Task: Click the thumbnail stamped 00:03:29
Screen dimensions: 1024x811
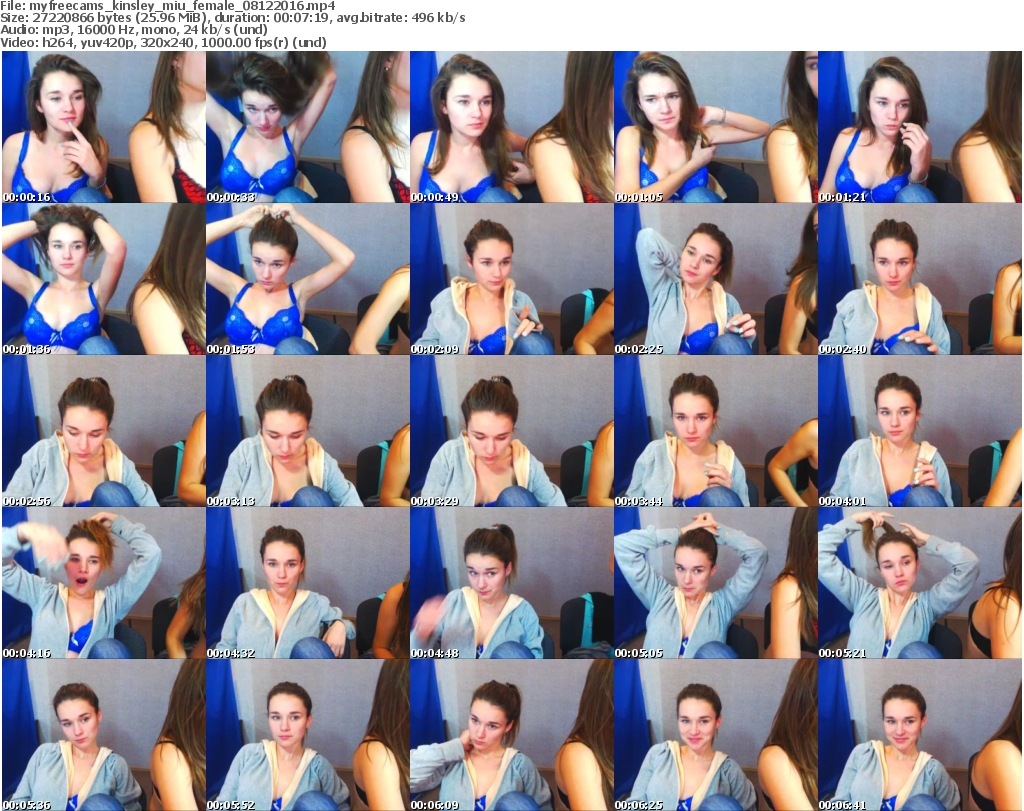Action: click(511, 431)
